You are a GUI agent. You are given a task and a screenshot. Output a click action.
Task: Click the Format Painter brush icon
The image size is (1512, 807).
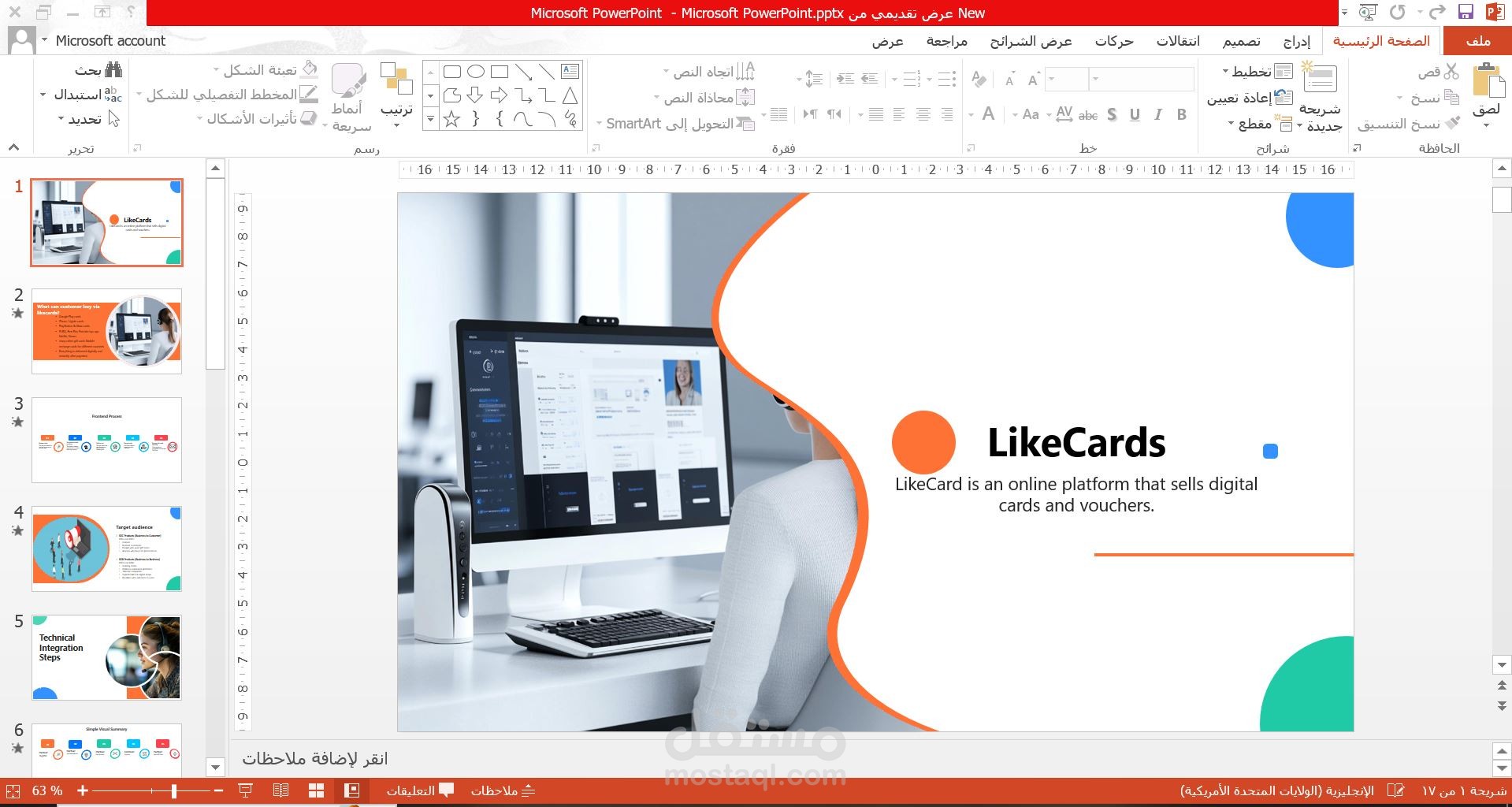coord(1453,123)
